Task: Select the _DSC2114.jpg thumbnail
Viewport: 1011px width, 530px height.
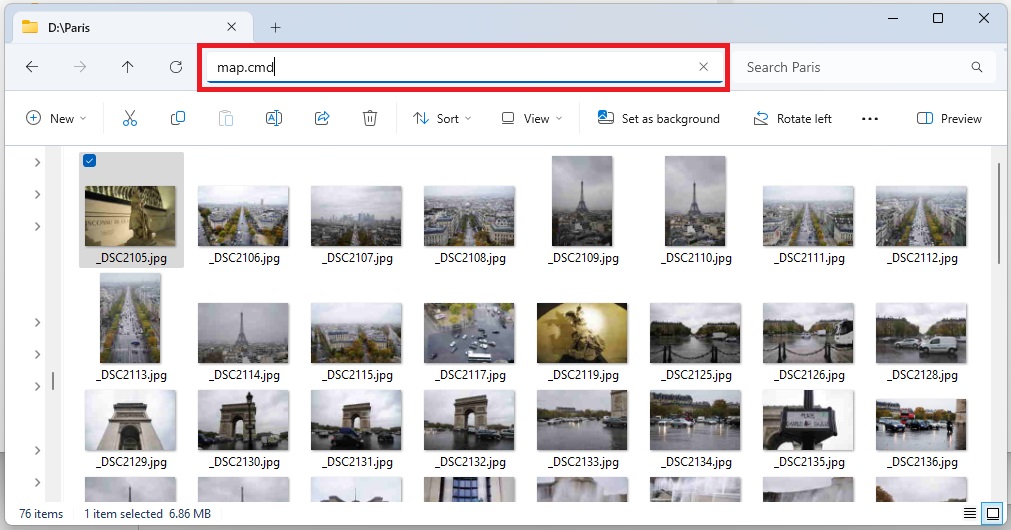Action: point(243,333)
